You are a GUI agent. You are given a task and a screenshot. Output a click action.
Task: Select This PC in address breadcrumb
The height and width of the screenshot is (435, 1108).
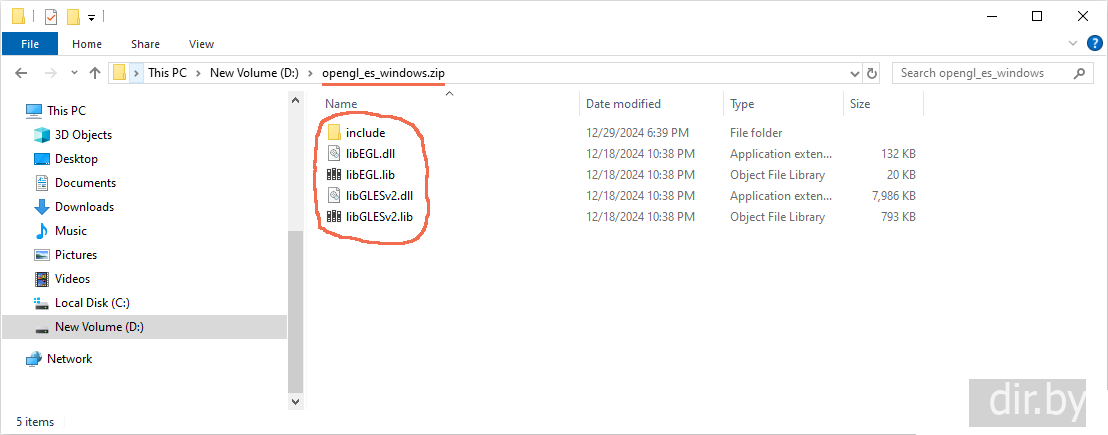[x=167, y=73]
